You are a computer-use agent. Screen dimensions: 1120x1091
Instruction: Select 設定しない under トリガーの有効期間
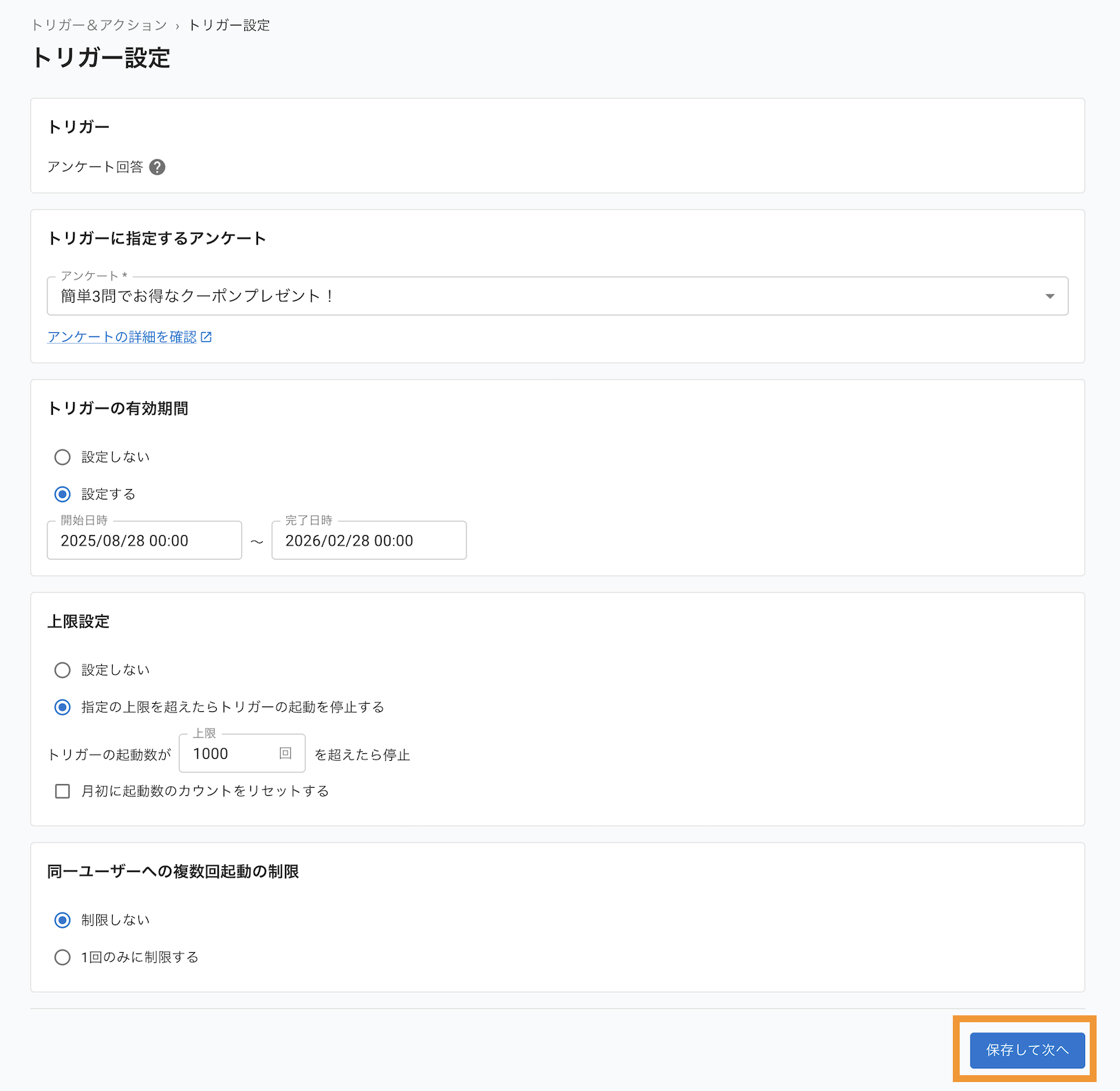63,457
